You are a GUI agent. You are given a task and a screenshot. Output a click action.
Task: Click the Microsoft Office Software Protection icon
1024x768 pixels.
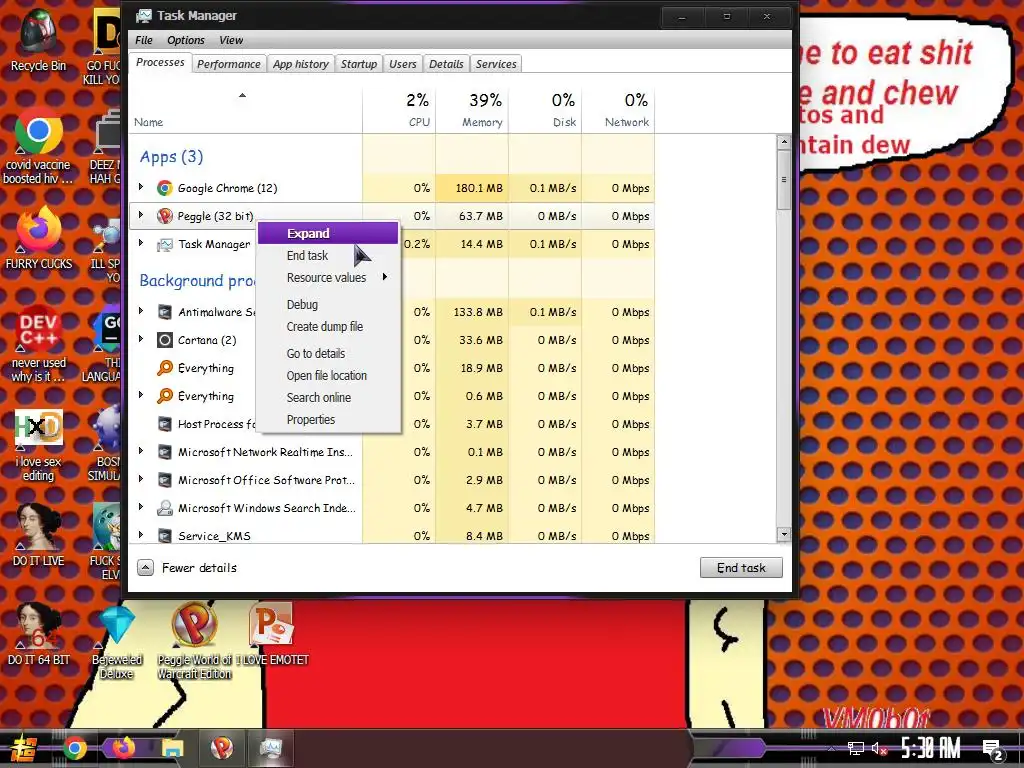(165, 480)
